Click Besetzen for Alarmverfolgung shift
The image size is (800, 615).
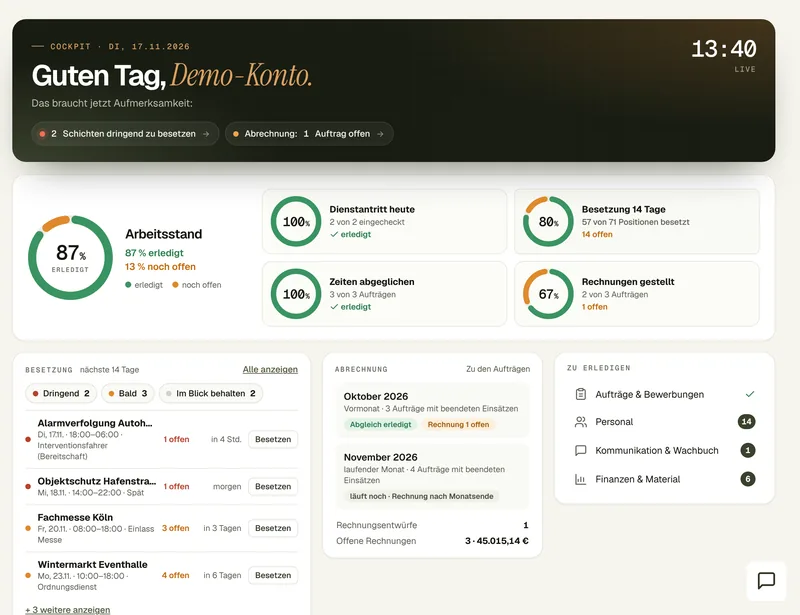click(x=273, y=439)
